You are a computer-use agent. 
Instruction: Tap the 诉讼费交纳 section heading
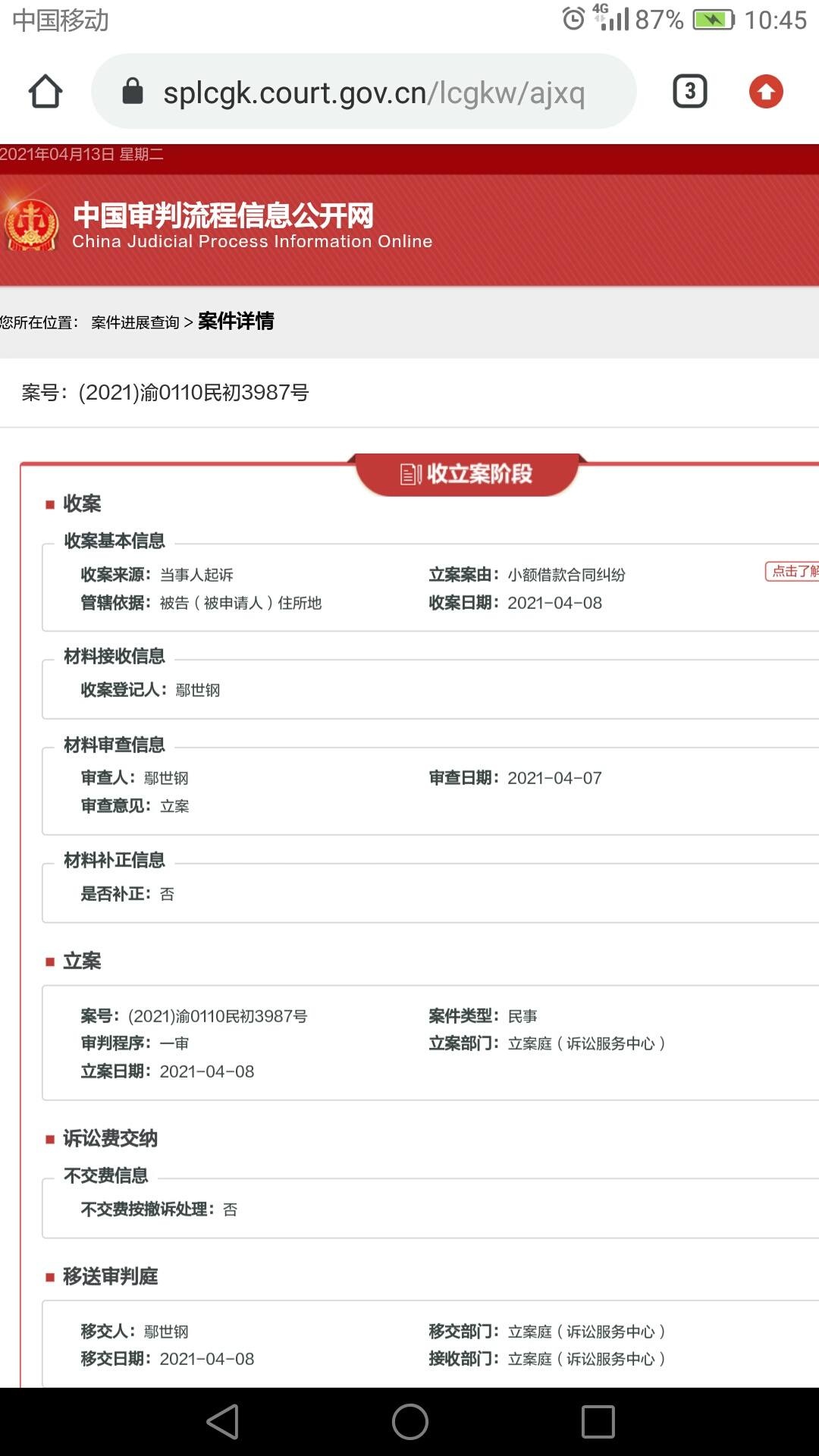tap(110, 1138)
